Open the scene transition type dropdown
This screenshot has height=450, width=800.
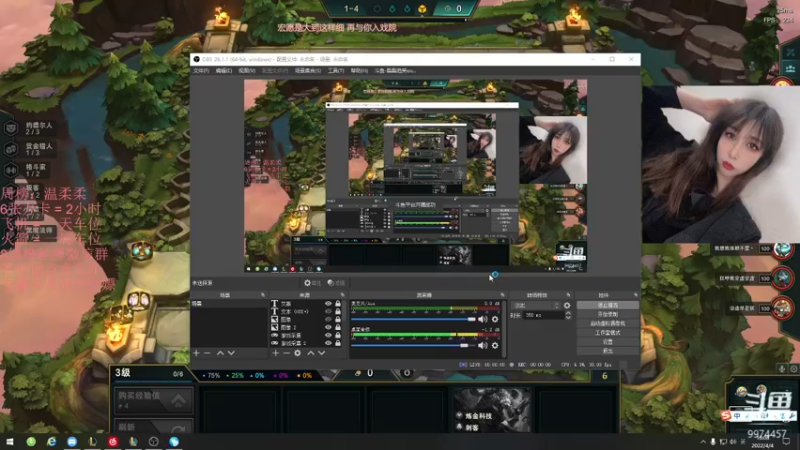pos(536,306)
